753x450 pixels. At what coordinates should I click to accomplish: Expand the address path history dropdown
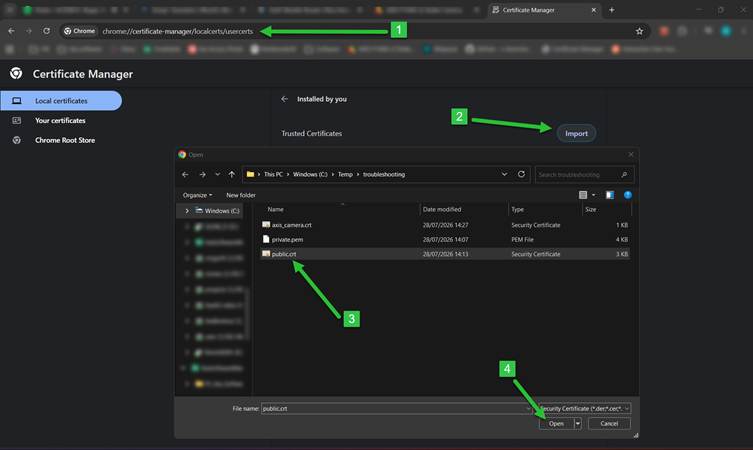pos(504,174)
